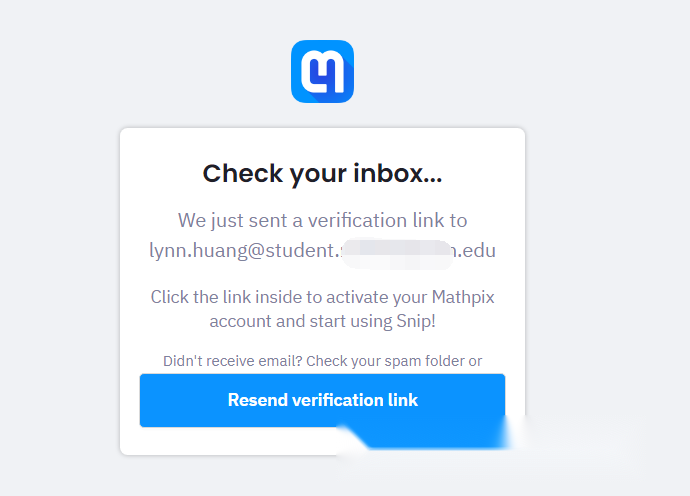690x496 pixels.
Task: Click the lynn.huang@student email address
Action: coord(322,250)
